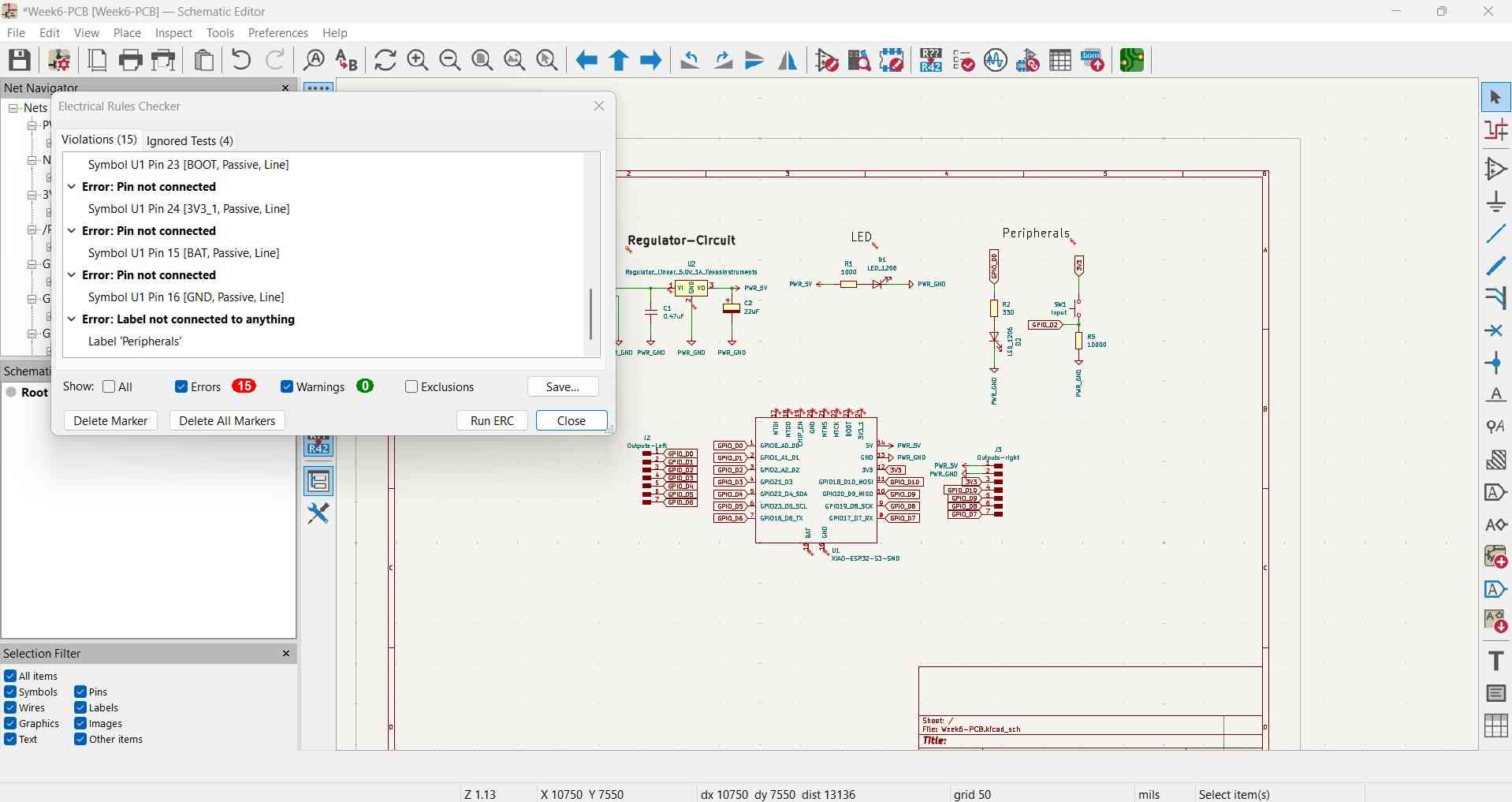Viewport: 1512px width, 802px height.
Task: Click the Print icon in the toolbar
Action: tap(131, 61)
